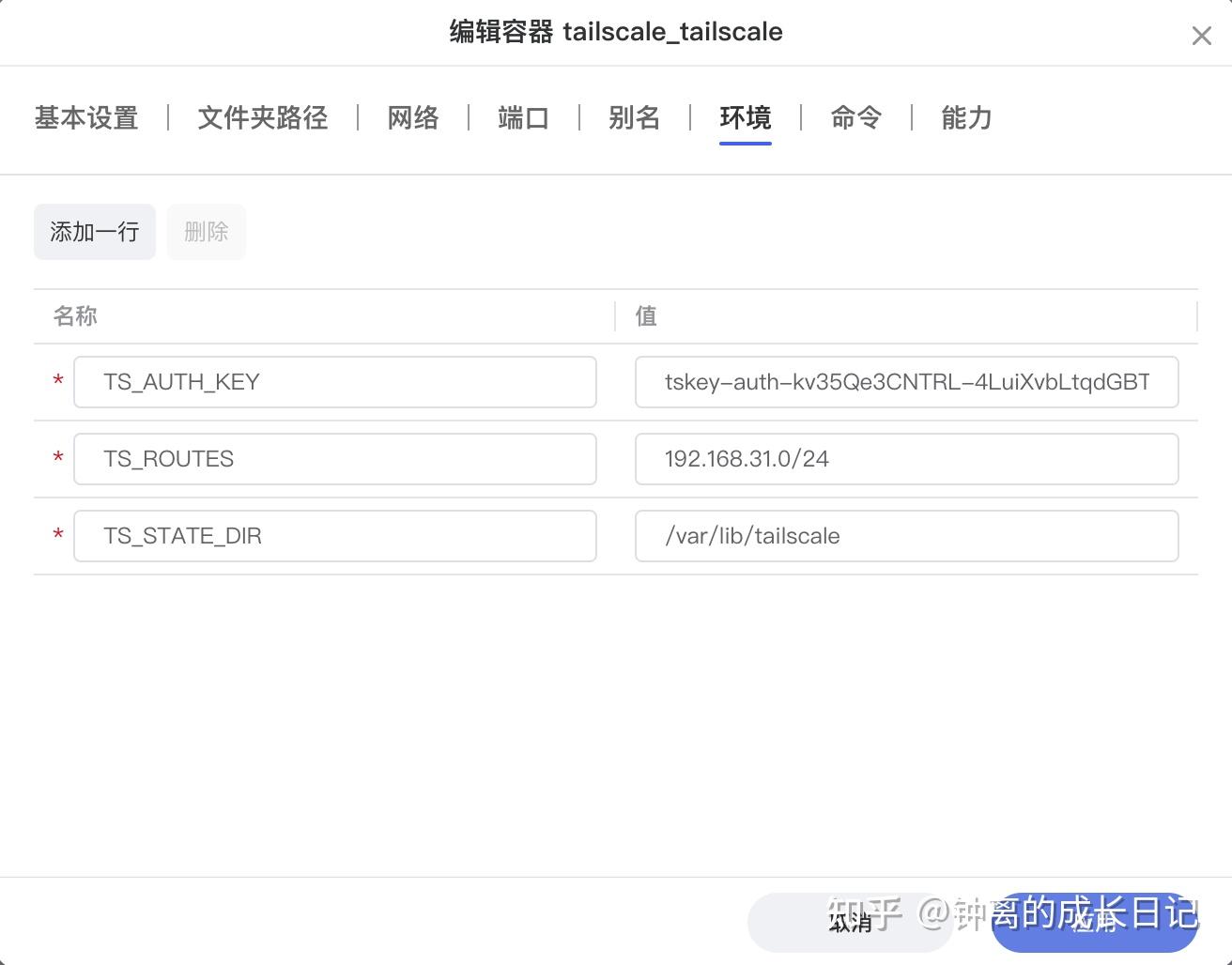This screenshot has height=965, width=1232.
Task: Click the TS_STATE_DIR name field
Action: (335, 536)
